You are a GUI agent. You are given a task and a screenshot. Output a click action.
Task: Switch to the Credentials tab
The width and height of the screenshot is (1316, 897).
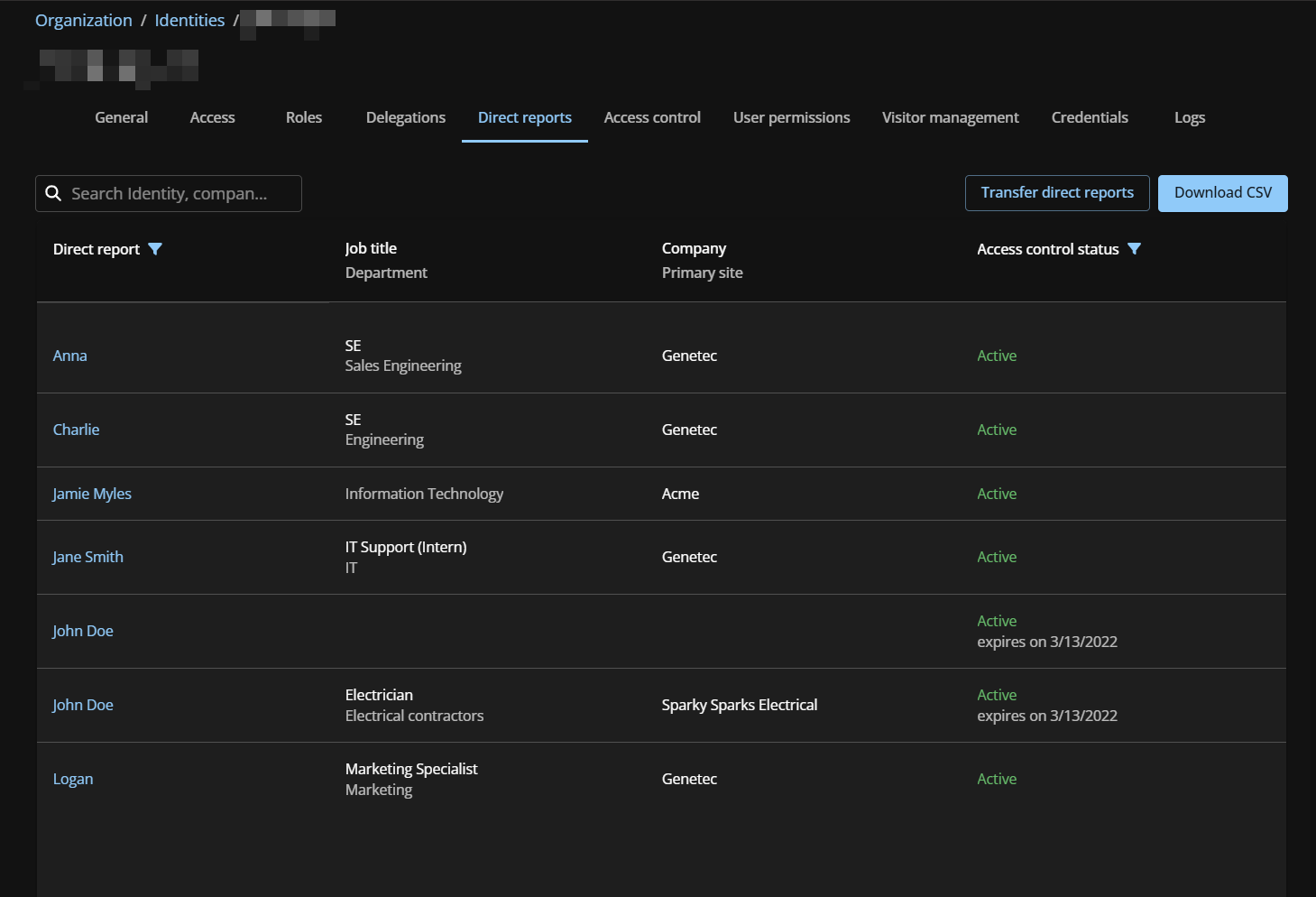coord(1089,117)
